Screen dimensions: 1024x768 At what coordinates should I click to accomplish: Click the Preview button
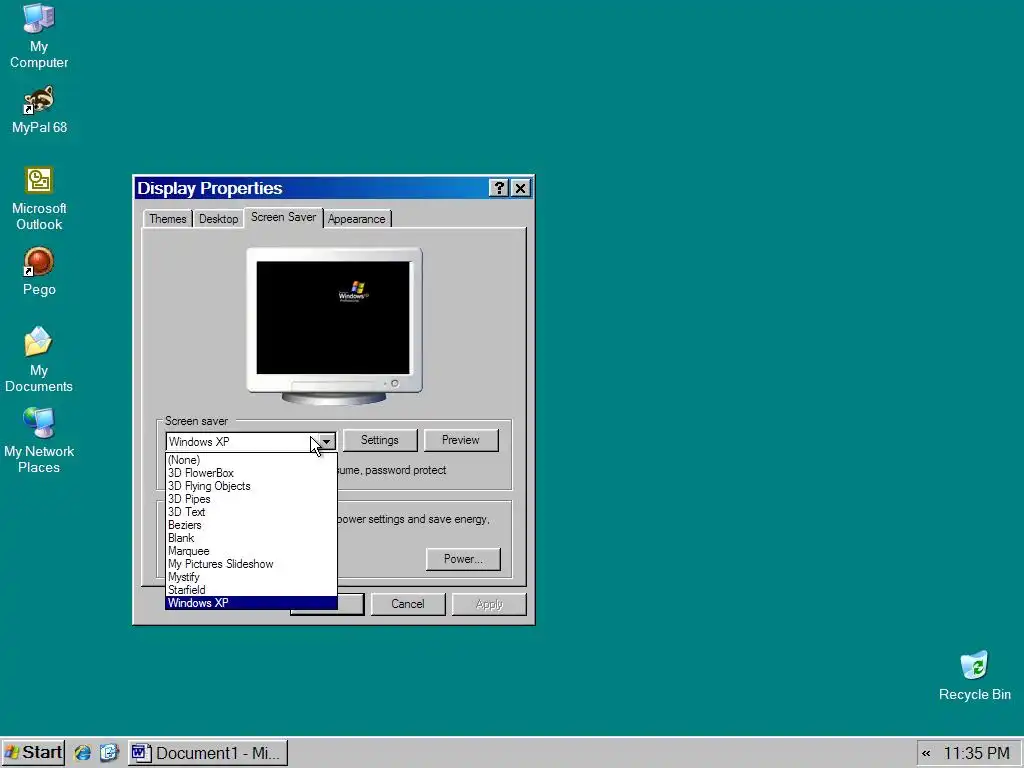461,440
